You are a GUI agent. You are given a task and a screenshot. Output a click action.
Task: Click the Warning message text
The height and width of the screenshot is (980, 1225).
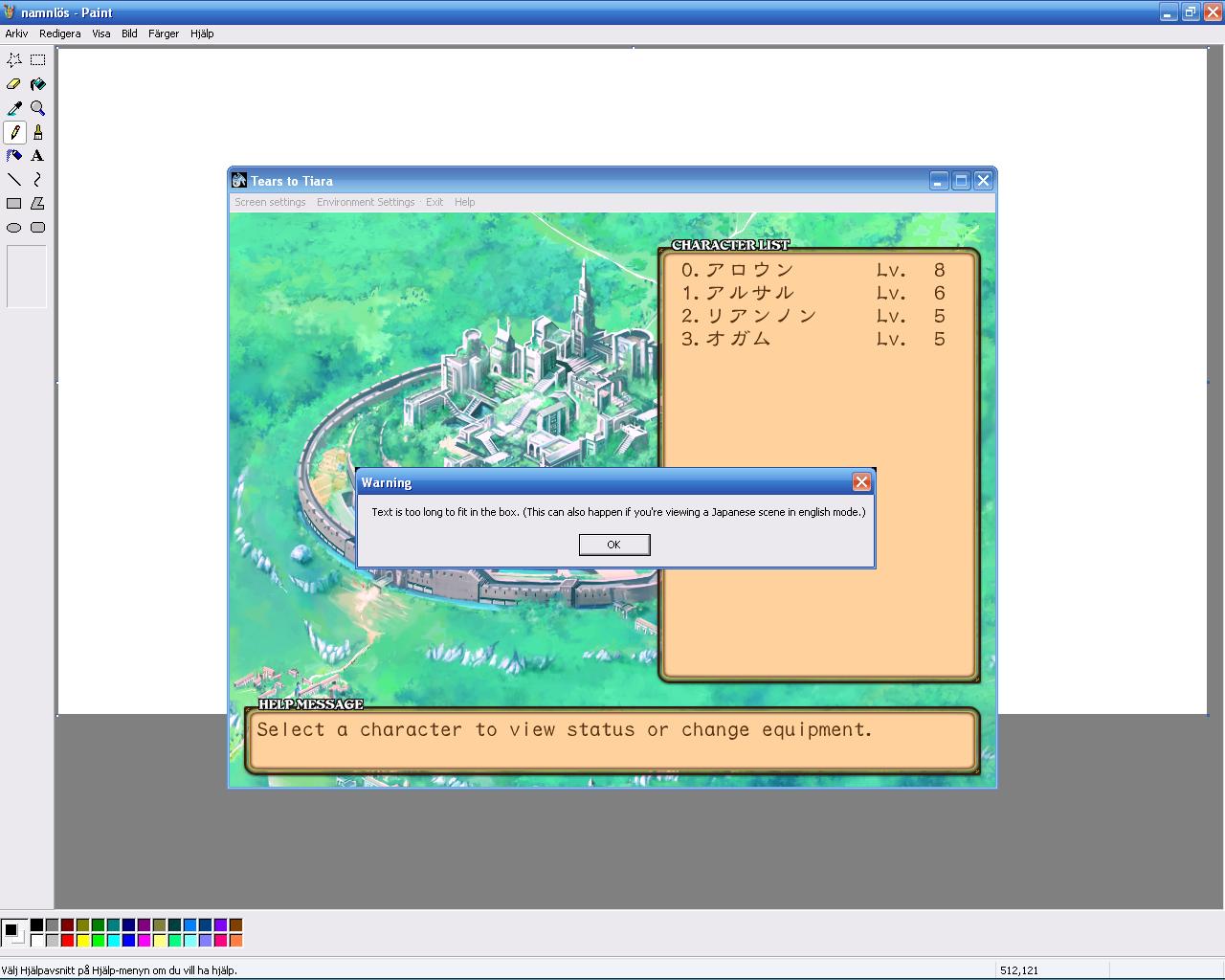(618, 512)
